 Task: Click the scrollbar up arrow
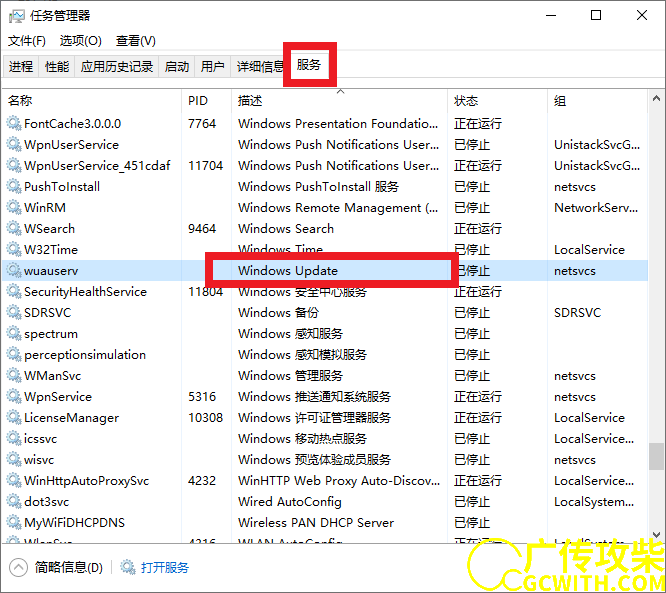(656, 99)
